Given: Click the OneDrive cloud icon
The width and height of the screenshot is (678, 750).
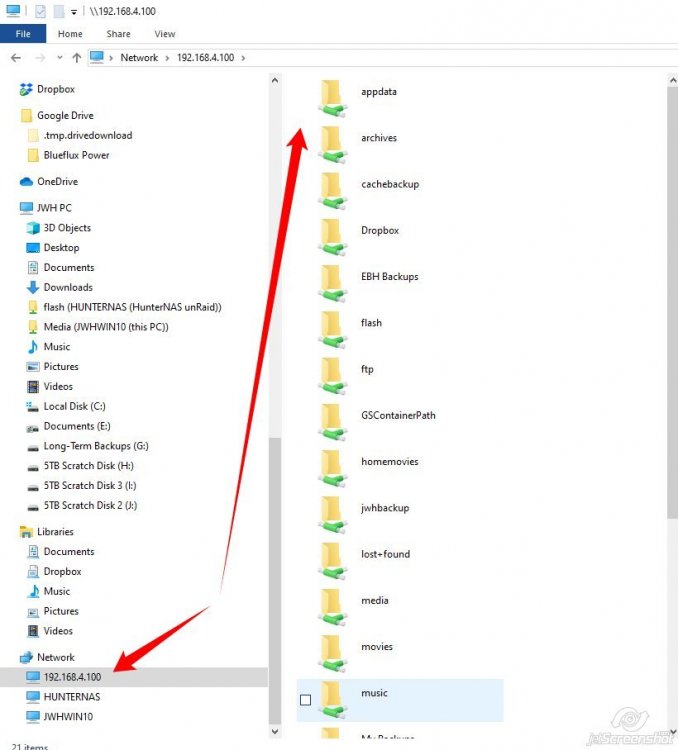Looking at the screenshot, I should pyautogui.click(x=26, y=182).
